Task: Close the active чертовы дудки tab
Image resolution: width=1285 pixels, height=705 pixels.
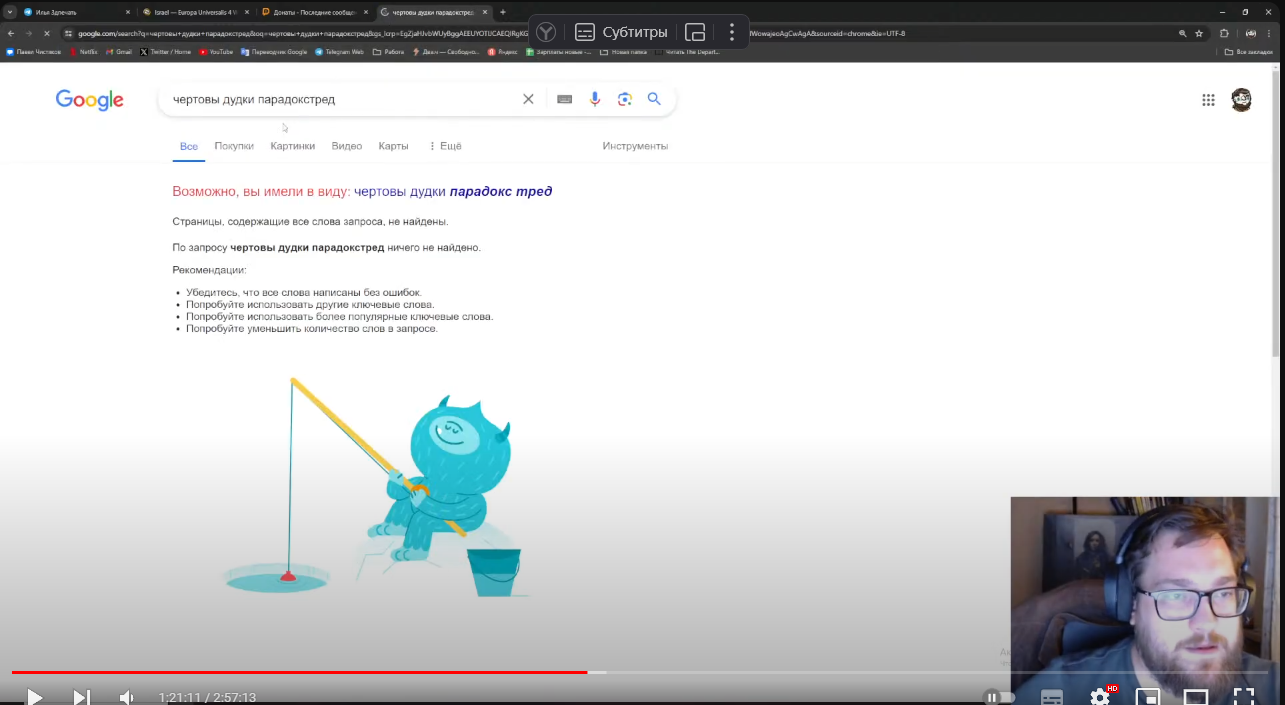Action: [x=485, y=12]
